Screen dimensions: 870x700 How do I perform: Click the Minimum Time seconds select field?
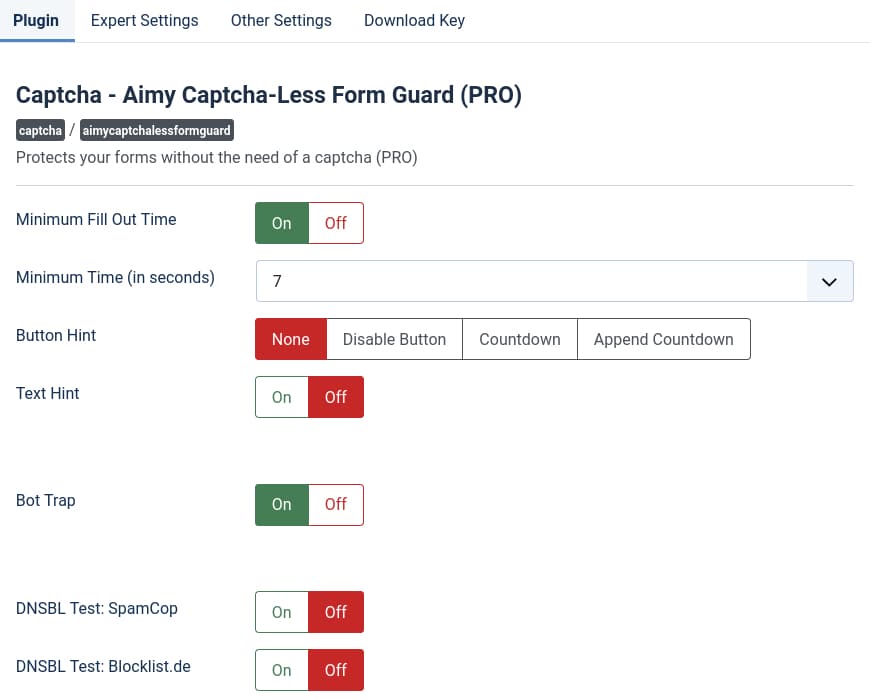click(530, 282)
